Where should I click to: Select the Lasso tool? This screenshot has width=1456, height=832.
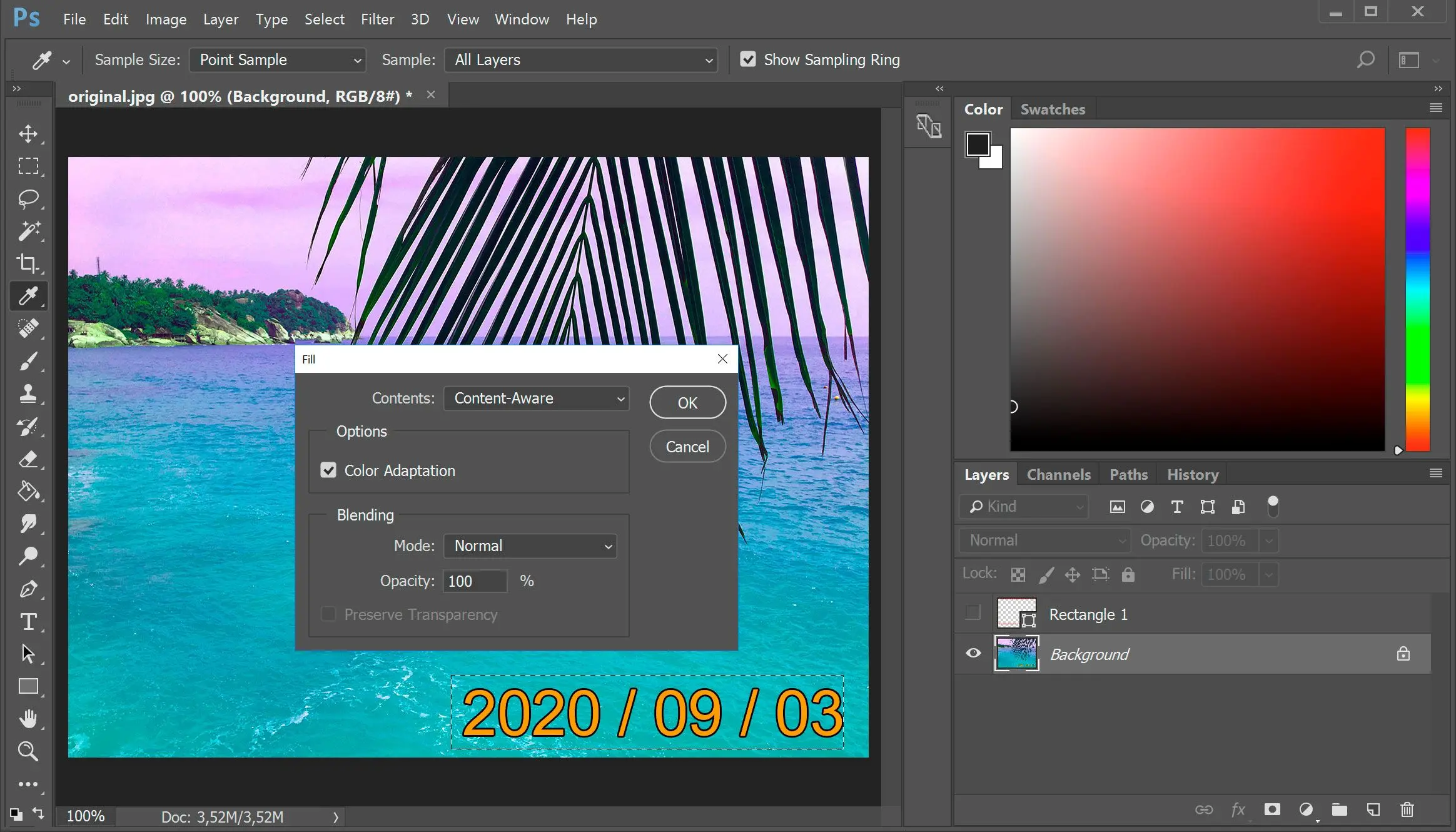[28, 198]
